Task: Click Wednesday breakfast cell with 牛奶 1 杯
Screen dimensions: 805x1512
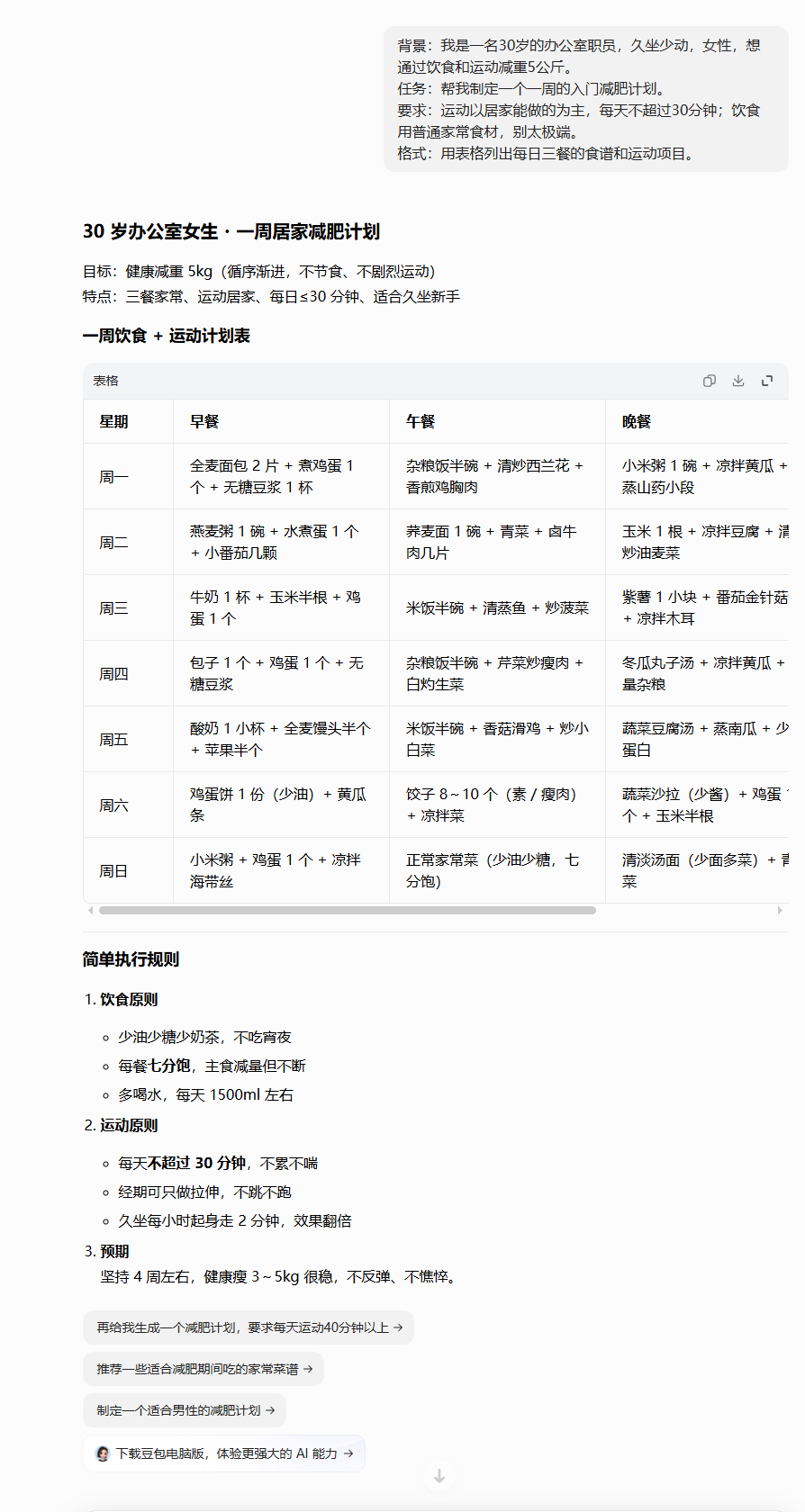Action: [281, 607]
